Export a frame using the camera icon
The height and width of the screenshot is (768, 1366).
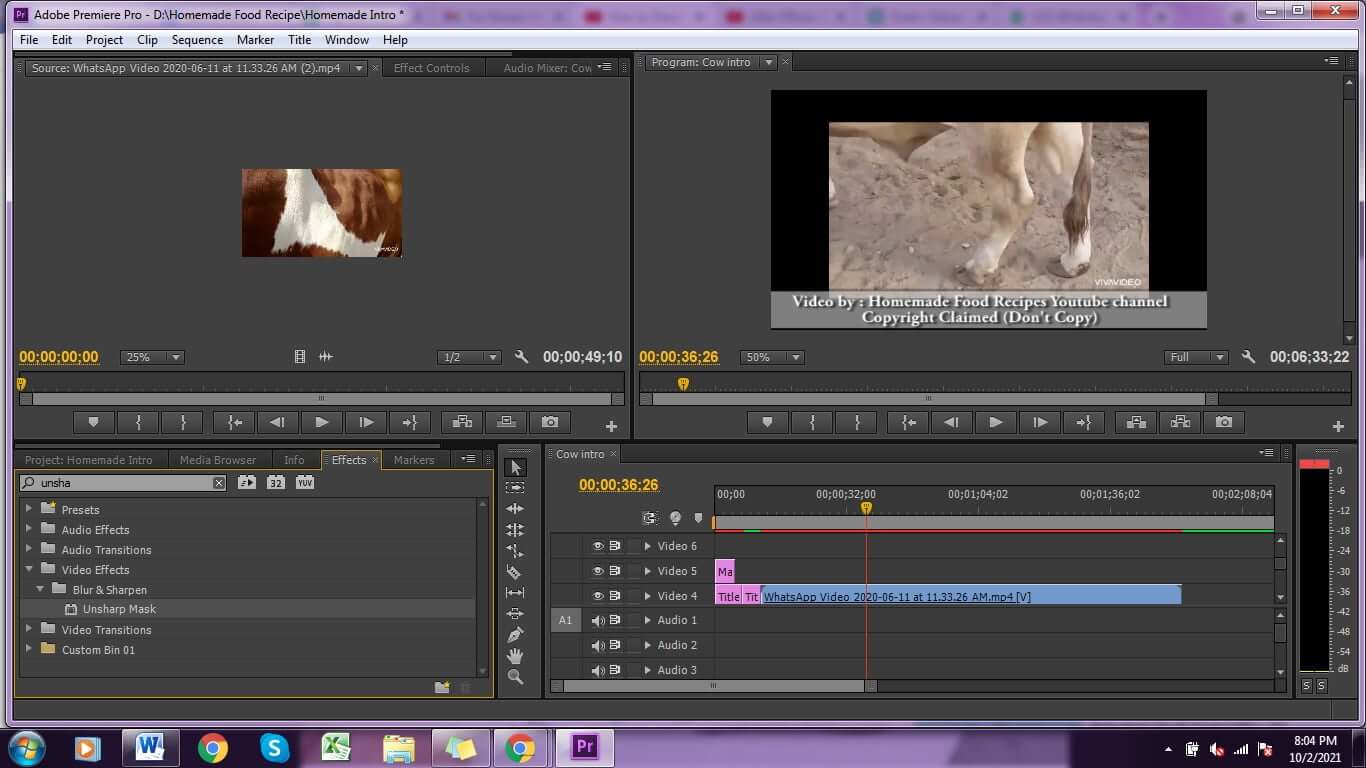point(1225,422)
